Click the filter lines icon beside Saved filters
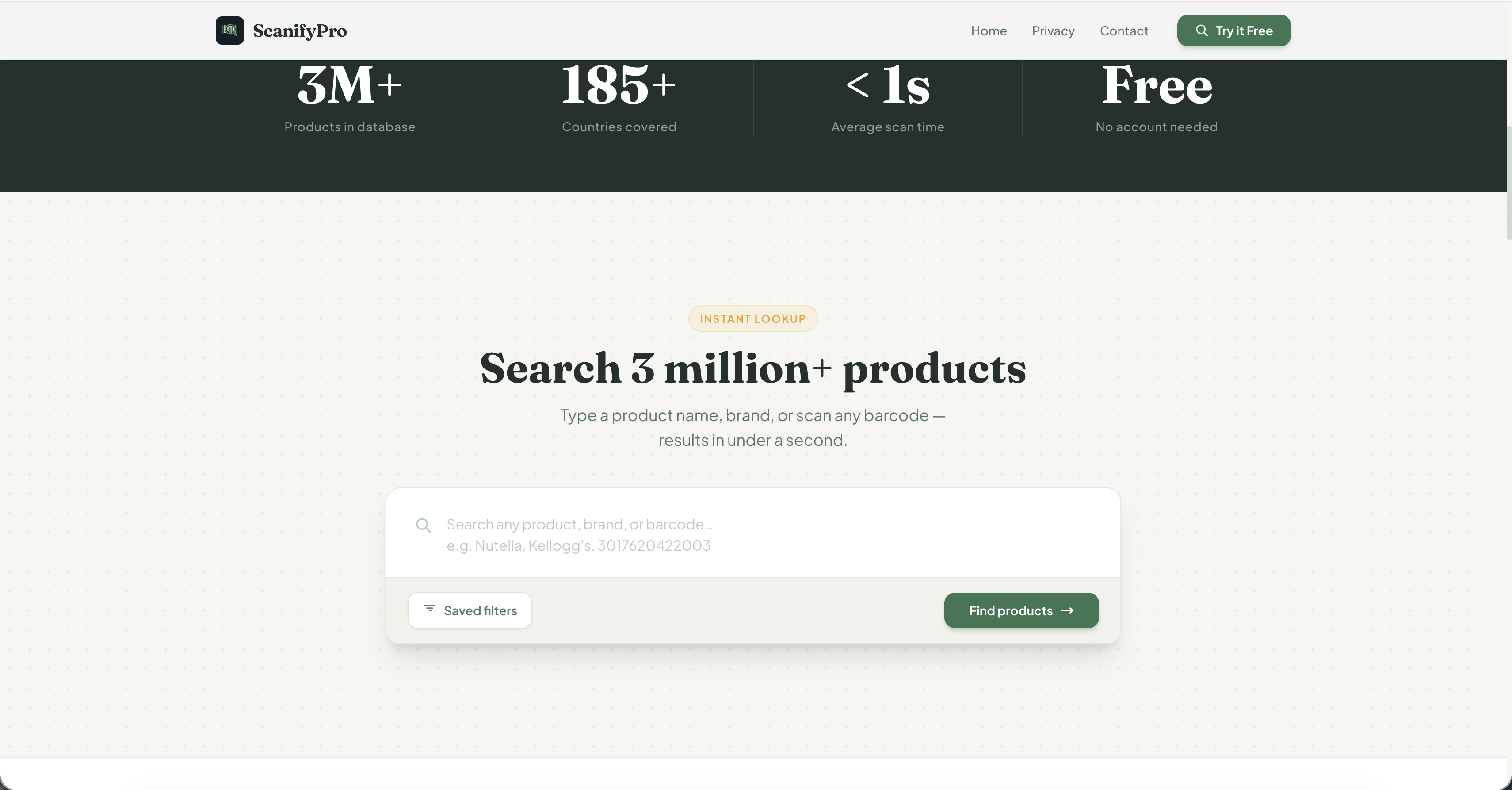This screenshot has width=1512, height=790. 430,609
